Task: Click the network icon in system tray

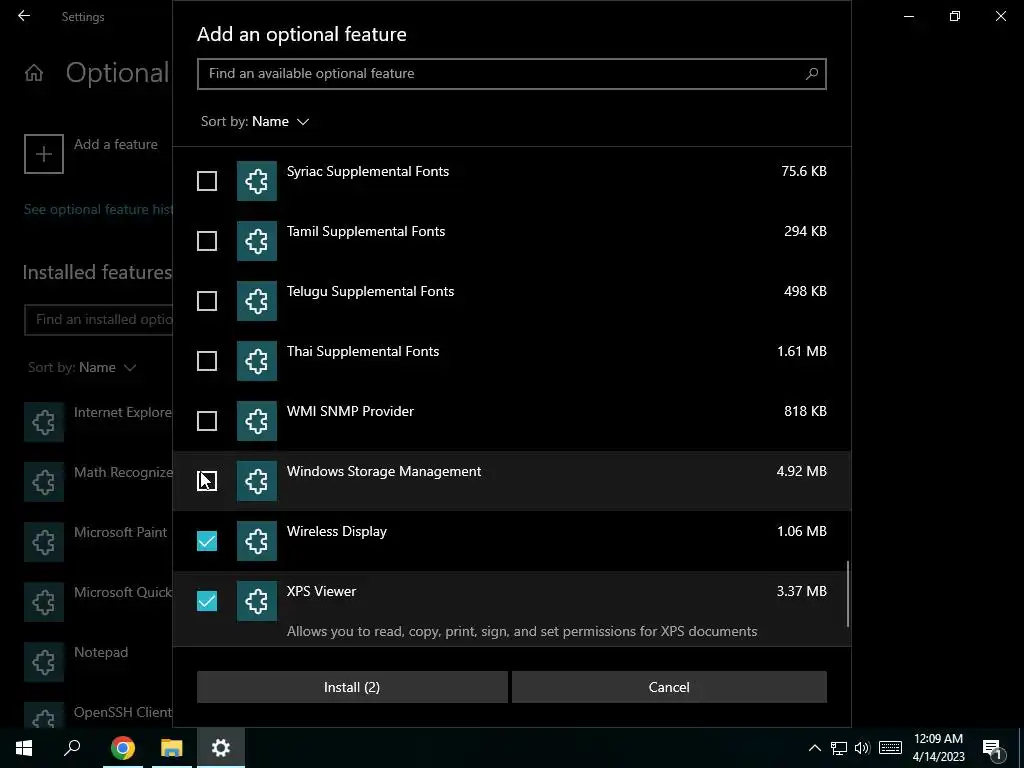Action: coord(839,748)
